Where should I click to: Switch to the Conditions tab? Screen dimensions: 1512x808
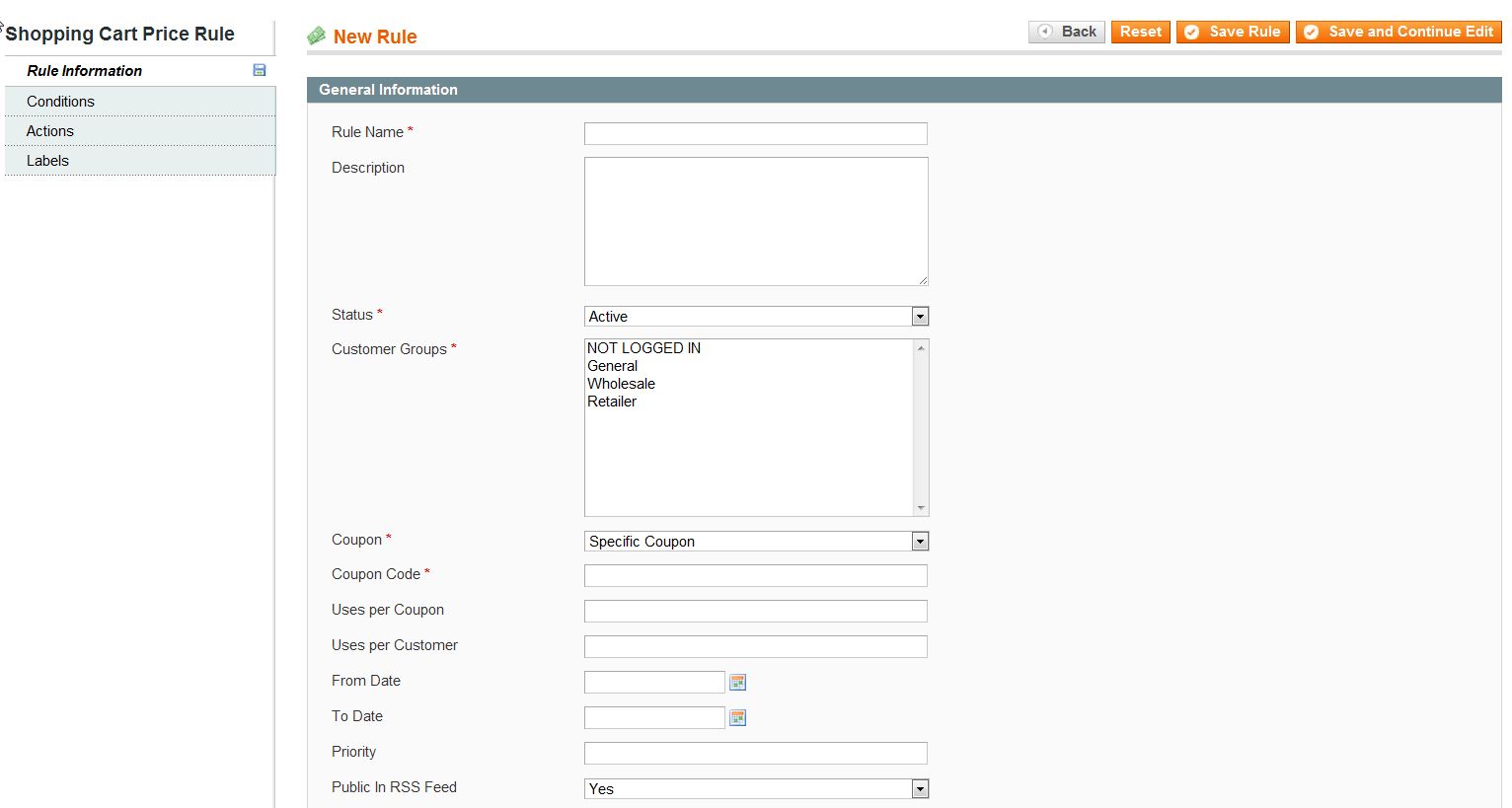(61, 102)
